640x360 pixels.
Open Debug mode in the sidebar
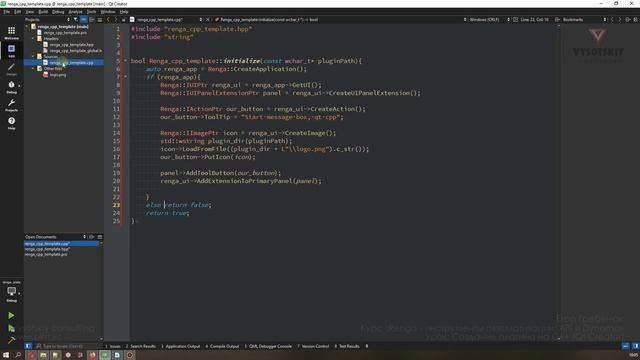[x=11, y=87]
